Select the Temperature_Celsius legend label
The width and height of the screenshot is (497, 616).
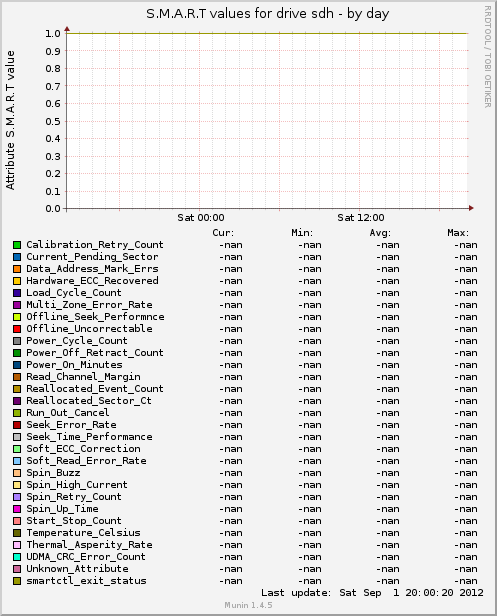coord(83,533)
